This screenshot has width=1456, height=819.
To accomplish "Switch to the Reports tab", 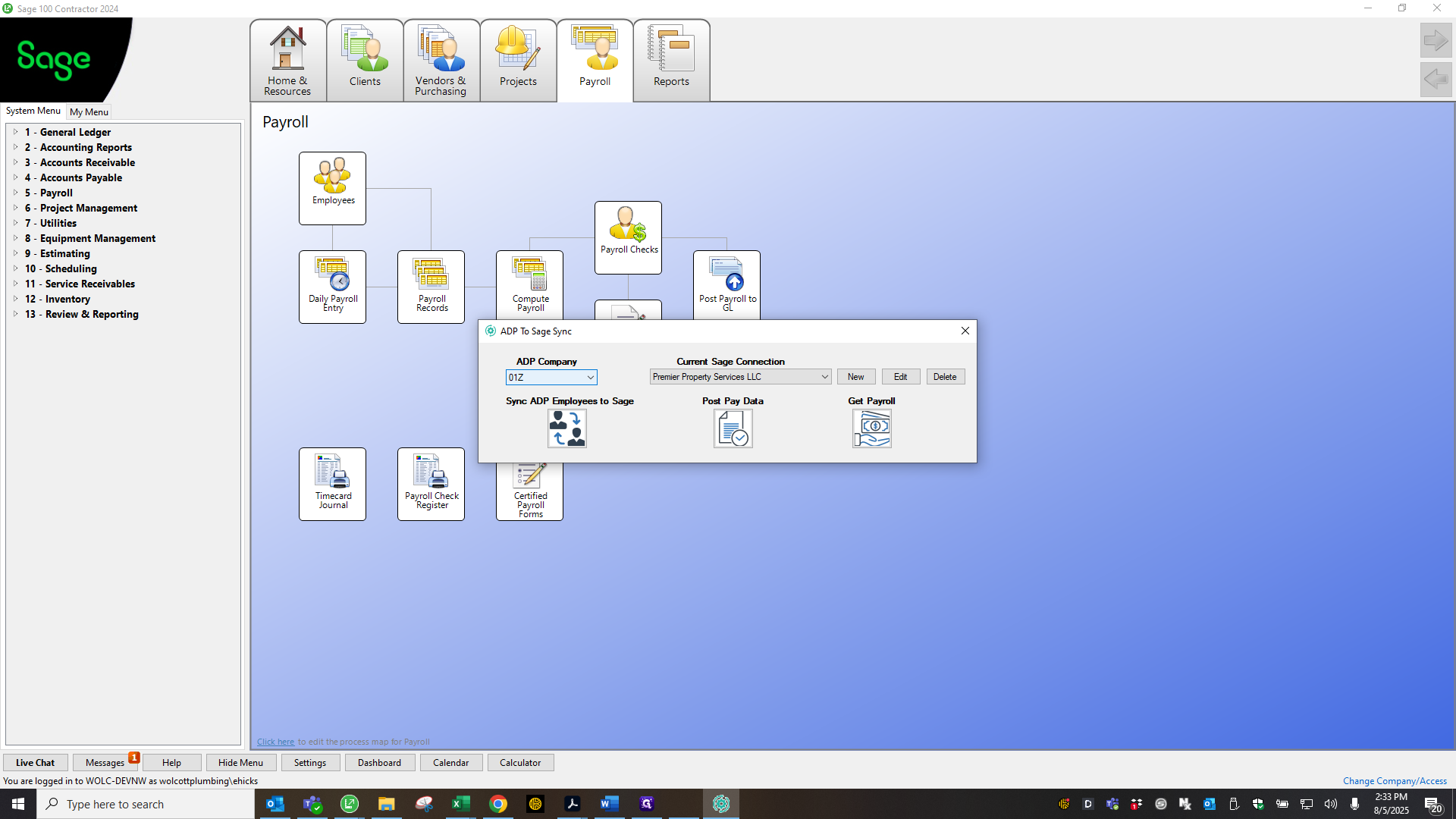I will 671,61.
